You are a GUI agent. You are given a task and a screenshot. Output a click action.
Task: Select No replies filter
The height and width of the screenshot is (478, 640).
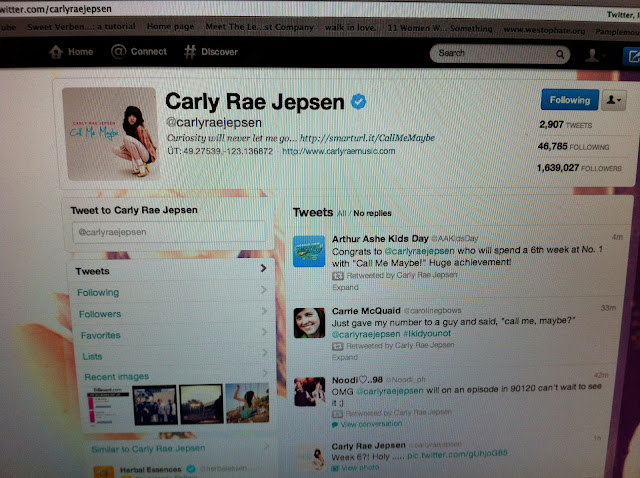pyautogui.click(x=372, y=213)
